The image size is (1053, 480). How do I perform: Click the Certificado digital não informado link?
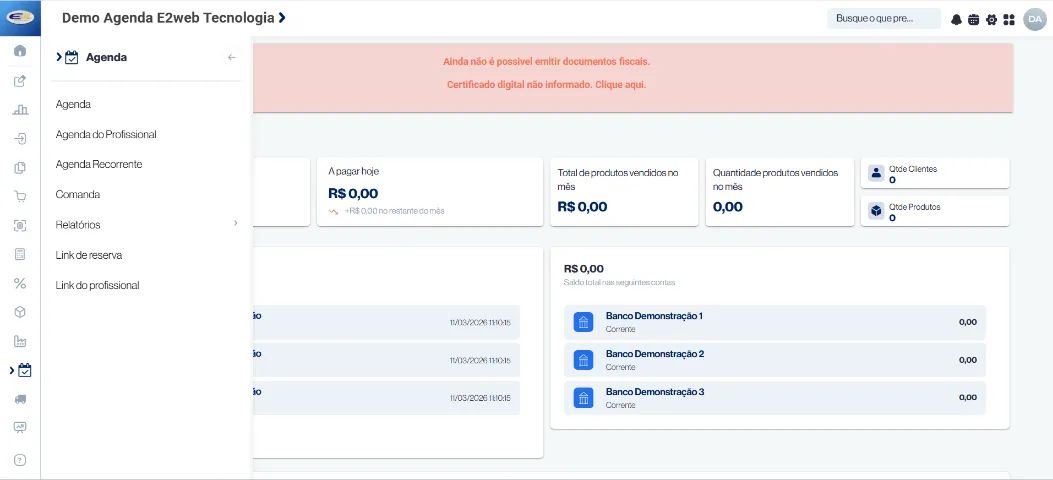click(547, 85)
